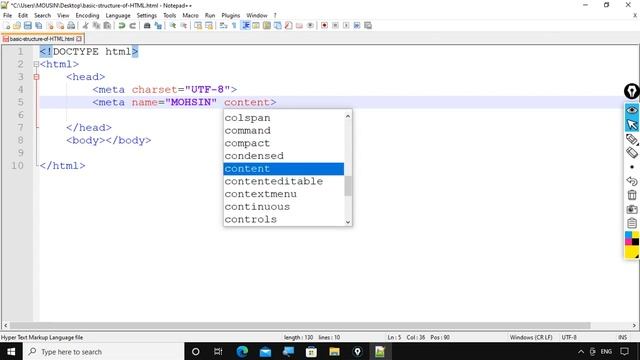Choose 'colspan' from the autocomplete list

pos(284,118)
